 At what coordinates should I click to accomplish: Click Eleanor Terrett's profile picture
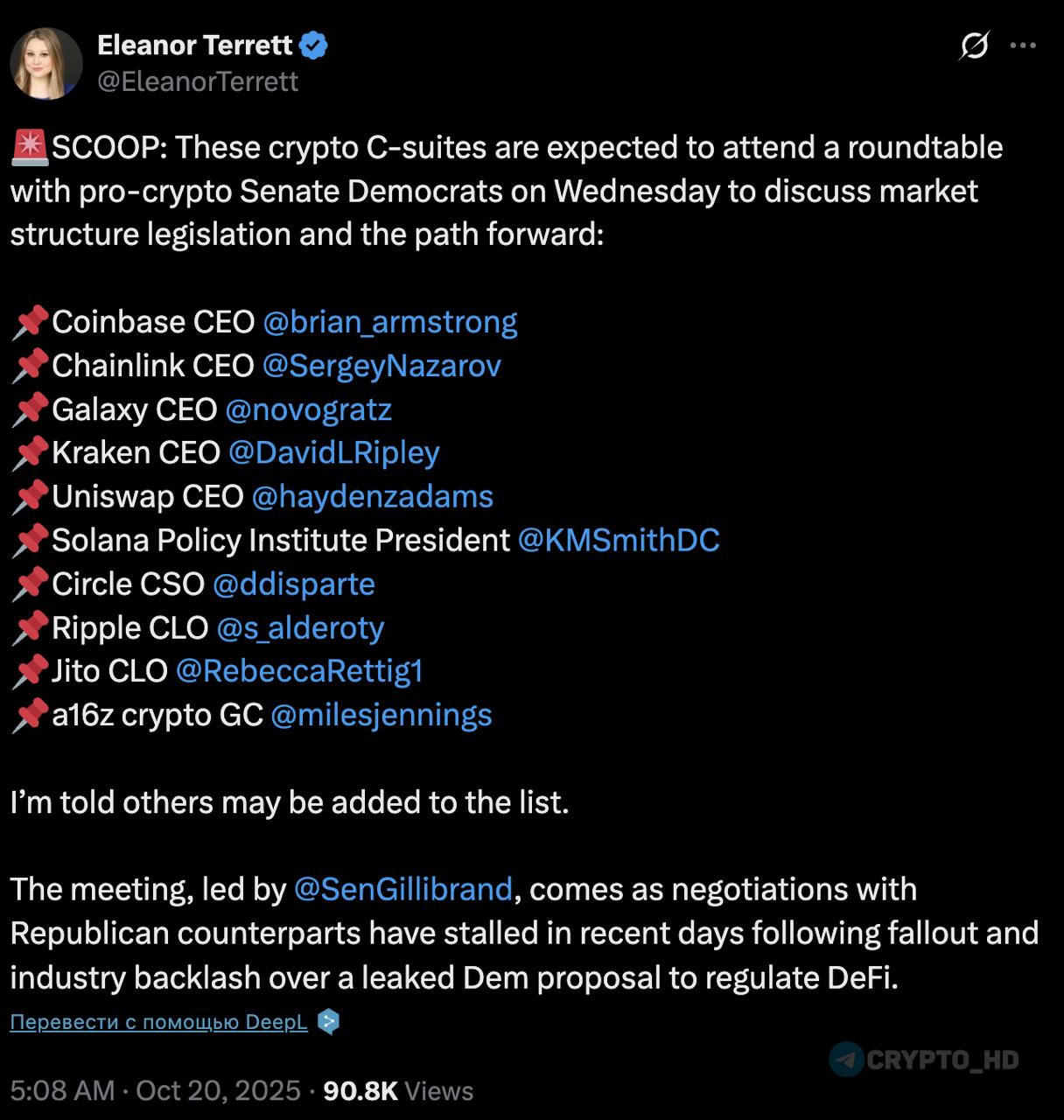tap(45, 63)
